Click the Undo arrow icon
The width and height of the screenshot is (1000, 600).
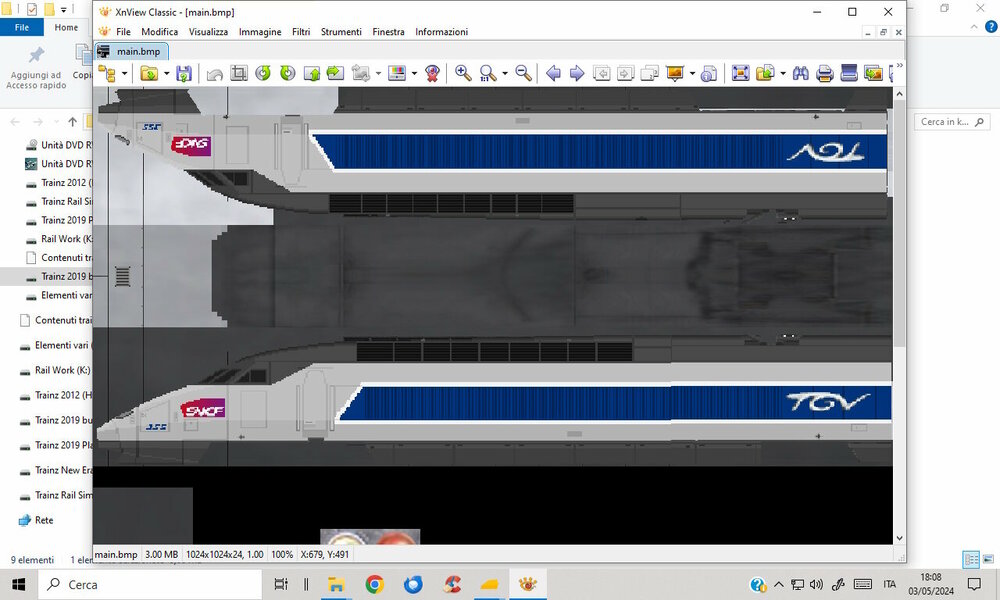tap(215, 73)
